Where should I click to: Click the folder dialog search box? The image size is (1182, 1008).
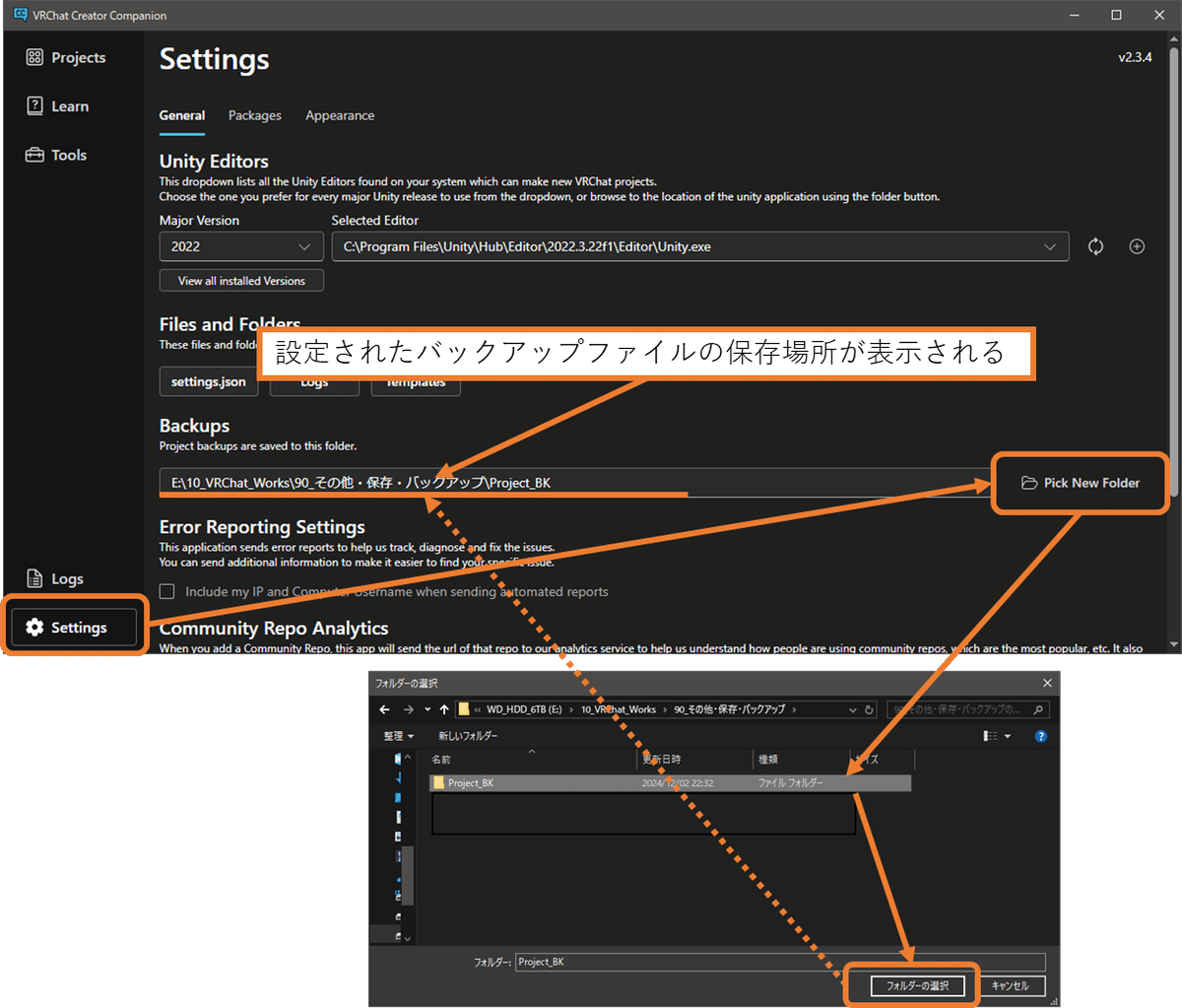tap(968, 709)
